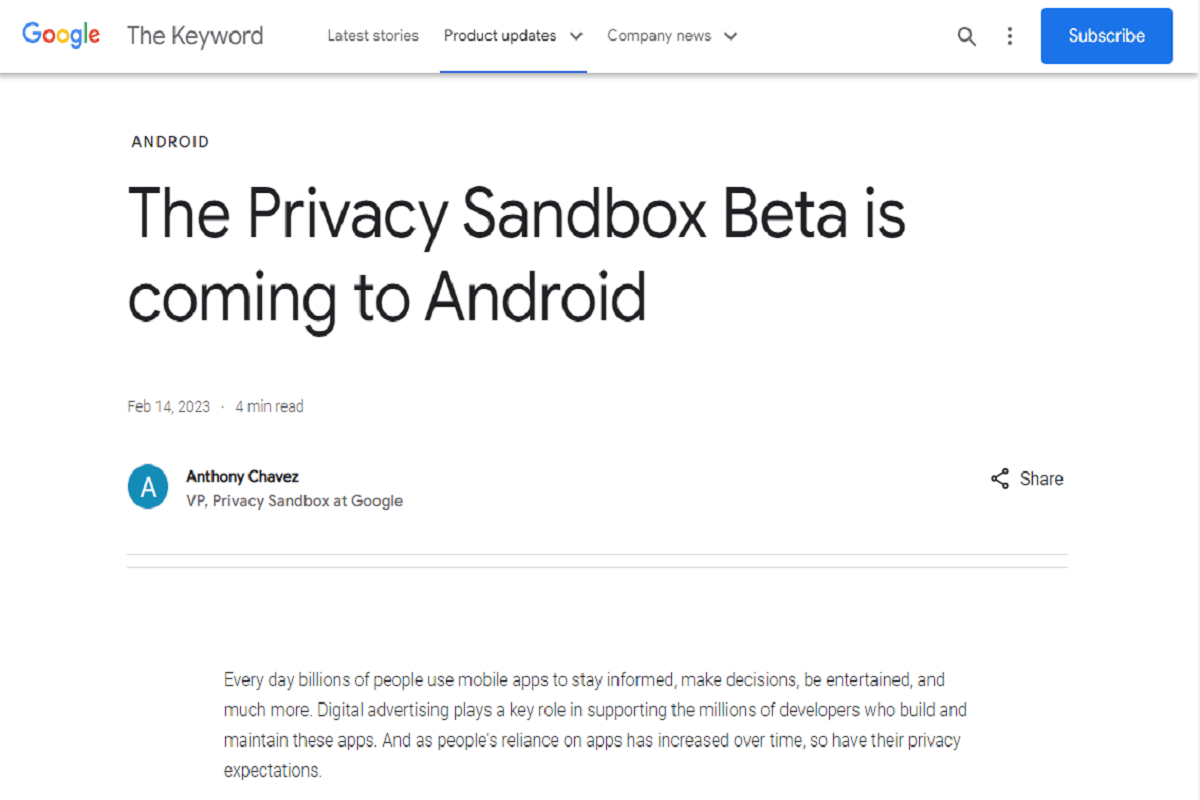Select the Company news menu item
The width and height of the screenshot is (1200, 800).
[660, 35]
